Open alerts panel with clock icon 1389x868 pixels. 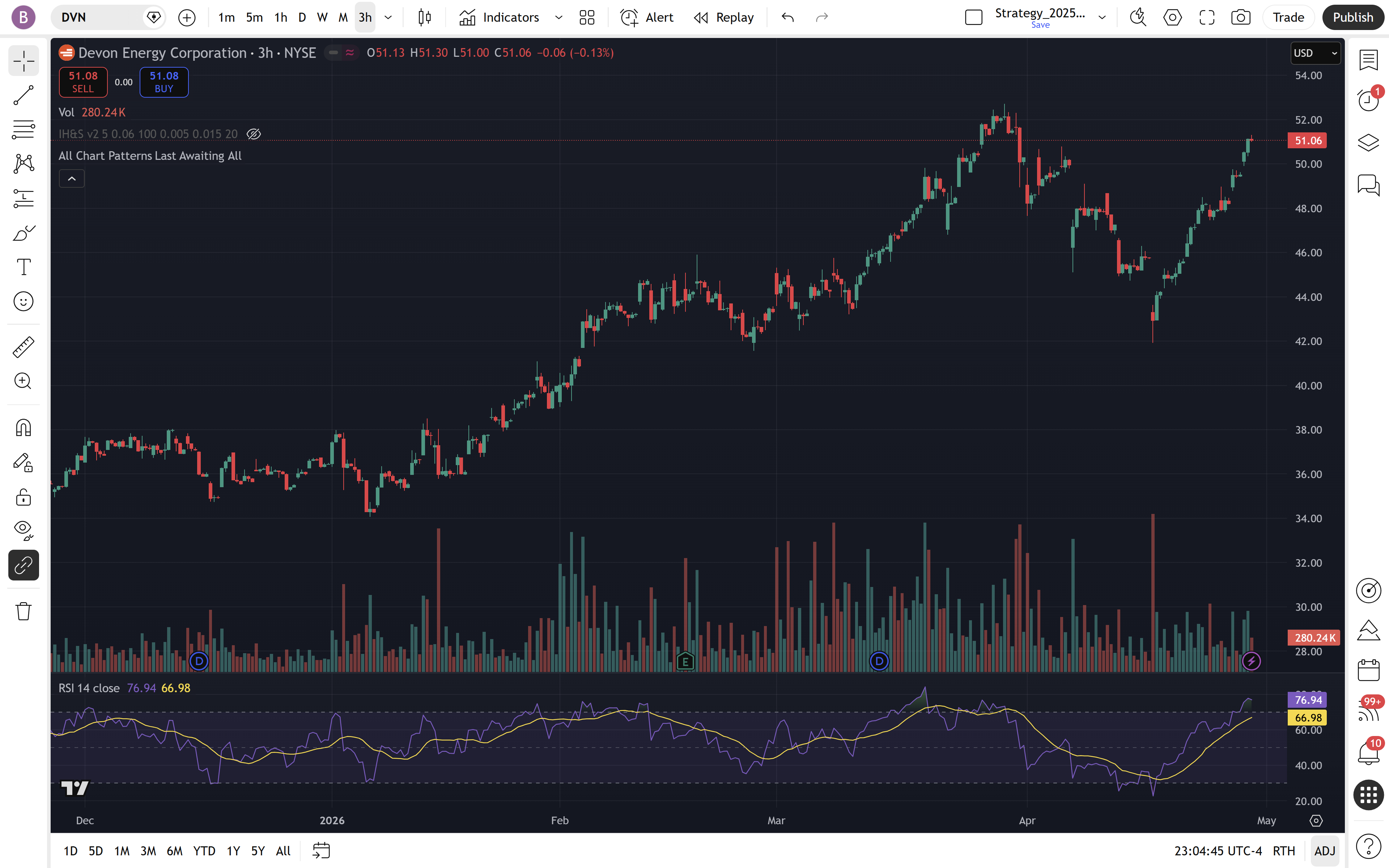pos(1369,101)
